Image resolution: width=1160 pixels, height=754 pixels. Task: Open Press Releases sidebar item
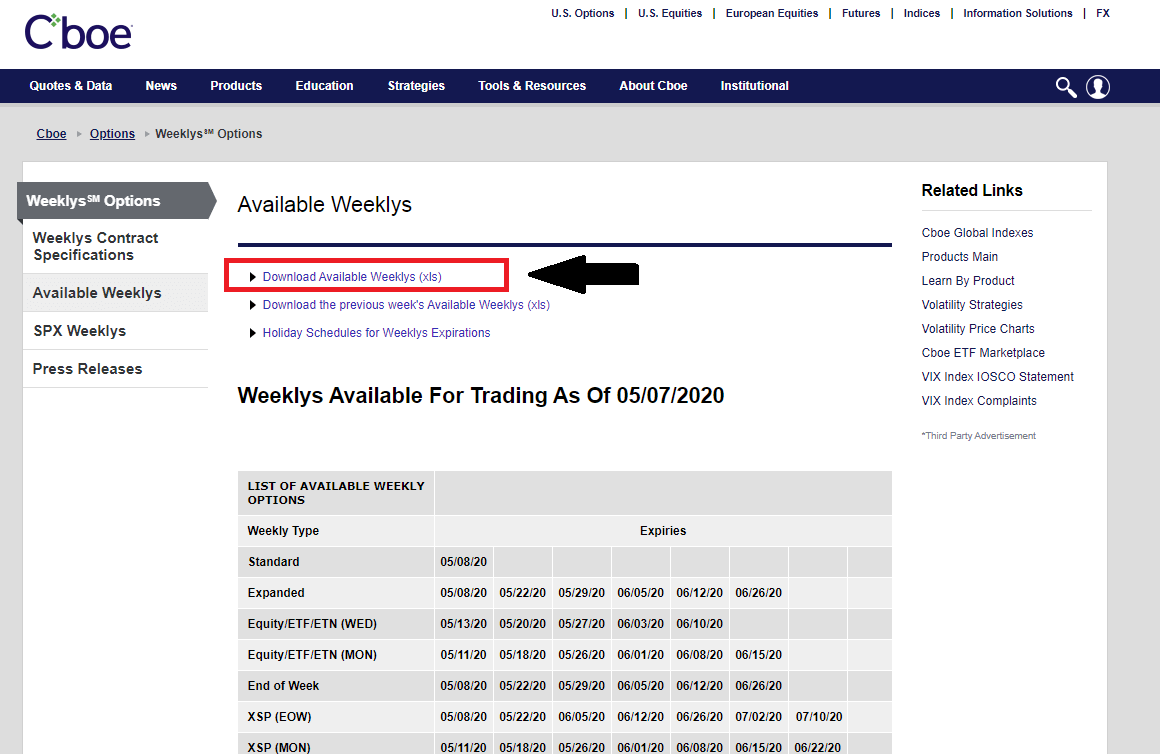pos(88,369)
